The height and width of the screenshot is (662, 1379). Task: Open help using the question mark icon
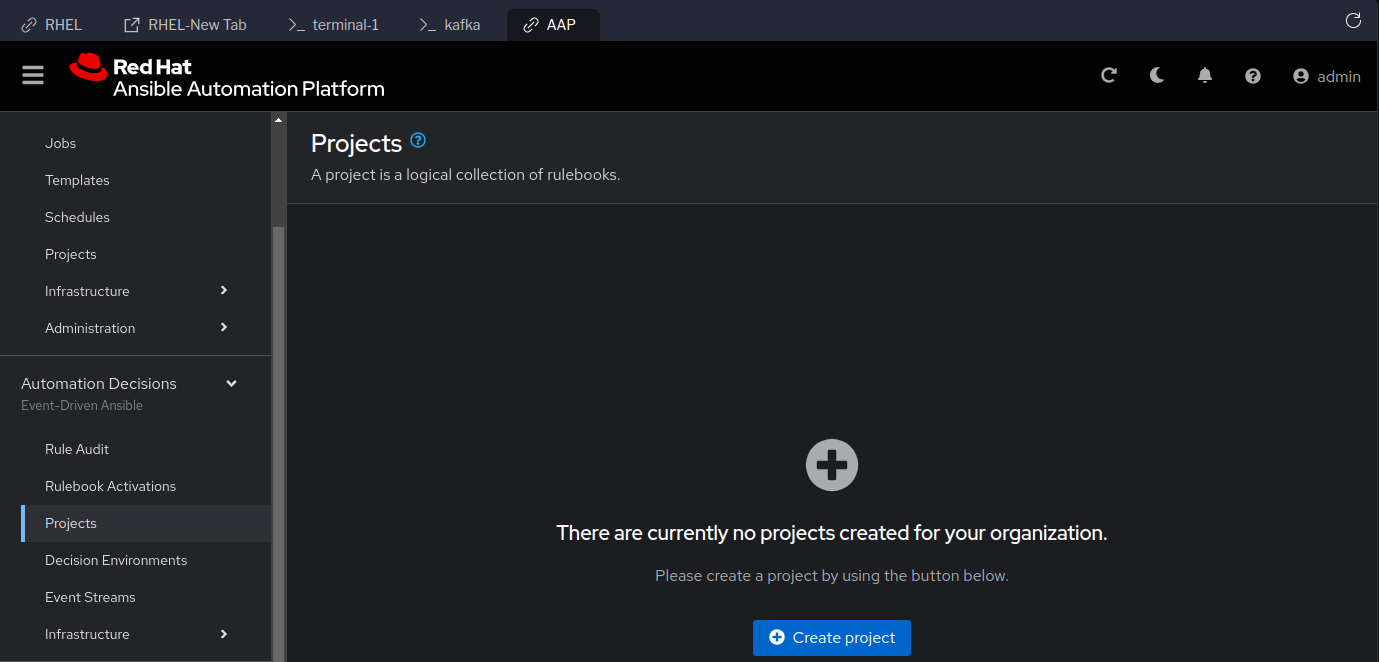point(1253,76)
